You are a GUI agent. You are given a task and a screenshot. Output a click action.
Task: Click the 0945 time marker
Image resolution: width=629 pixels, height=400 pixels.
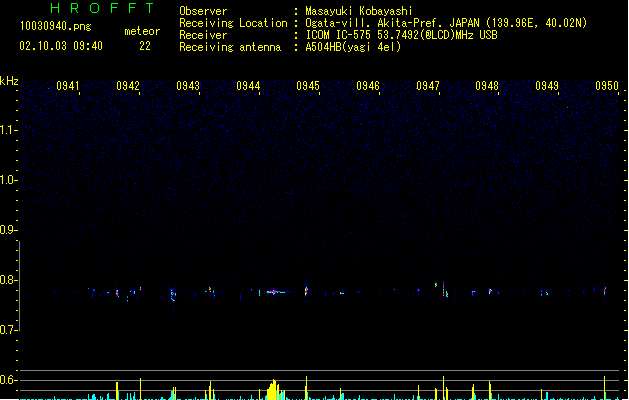tap(308, 86)
